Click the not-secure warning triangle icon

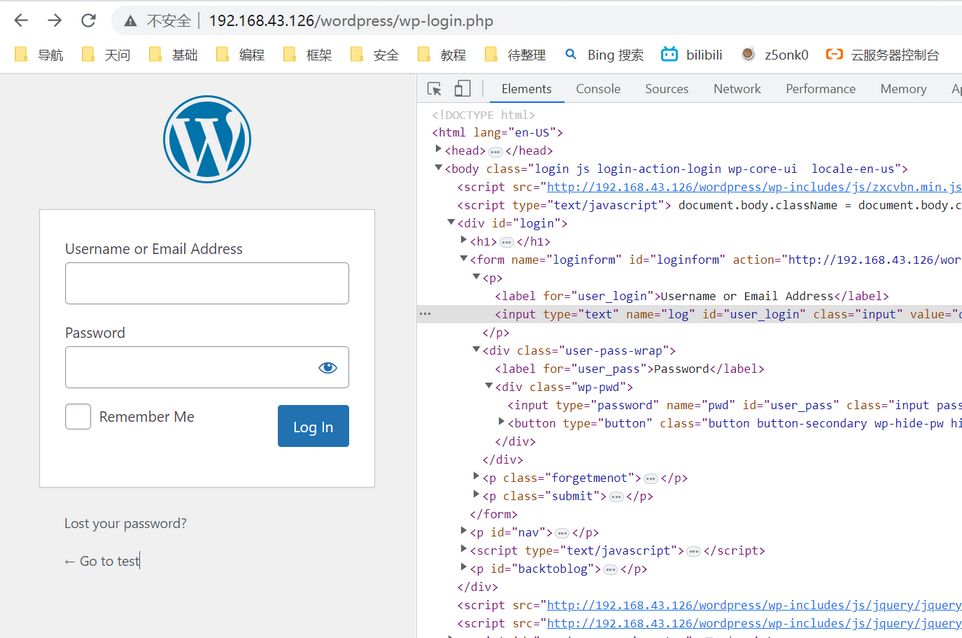(130, 21)
